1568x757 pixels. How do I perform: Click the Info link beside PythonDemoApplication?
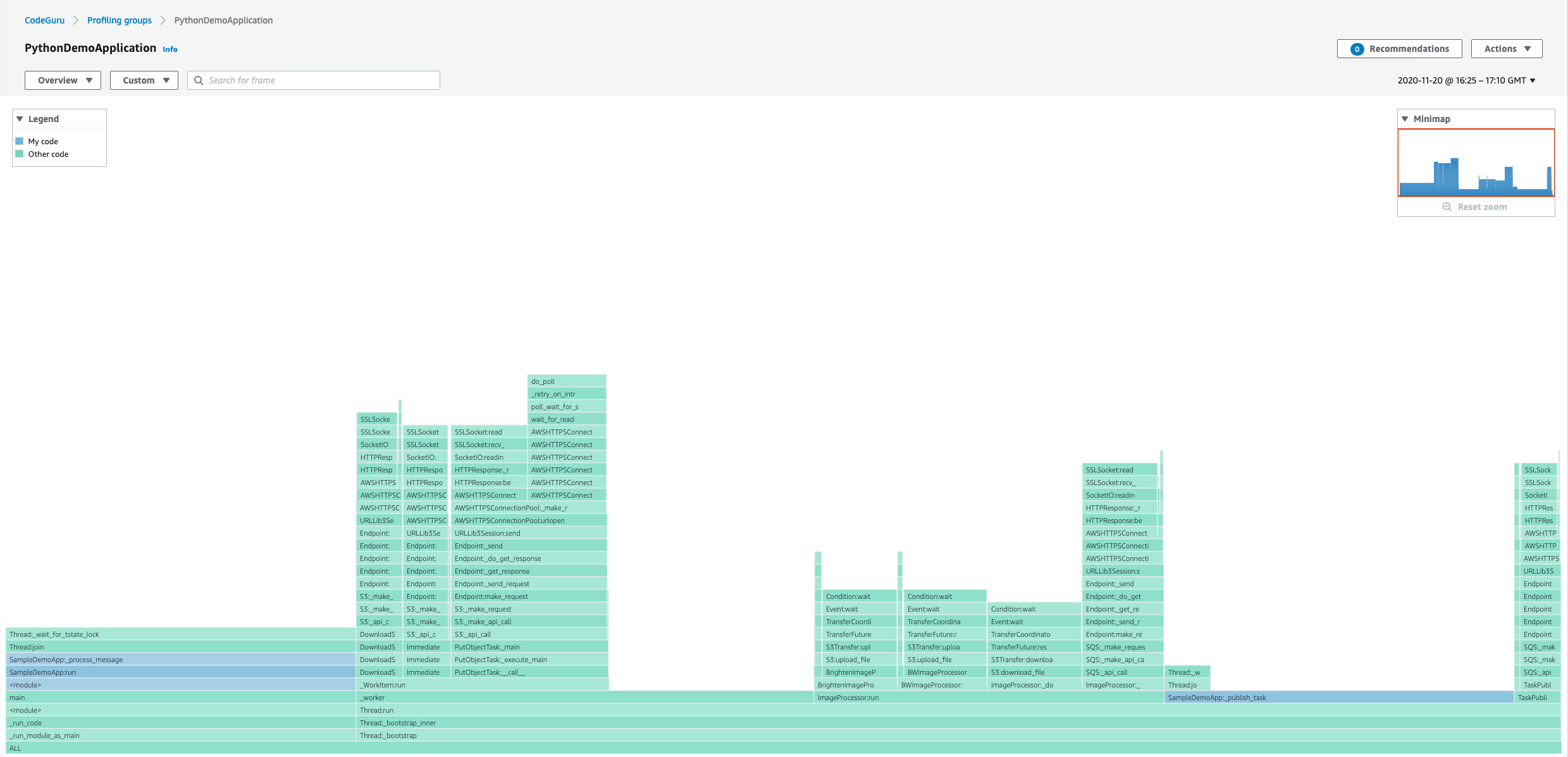(169, 49)
